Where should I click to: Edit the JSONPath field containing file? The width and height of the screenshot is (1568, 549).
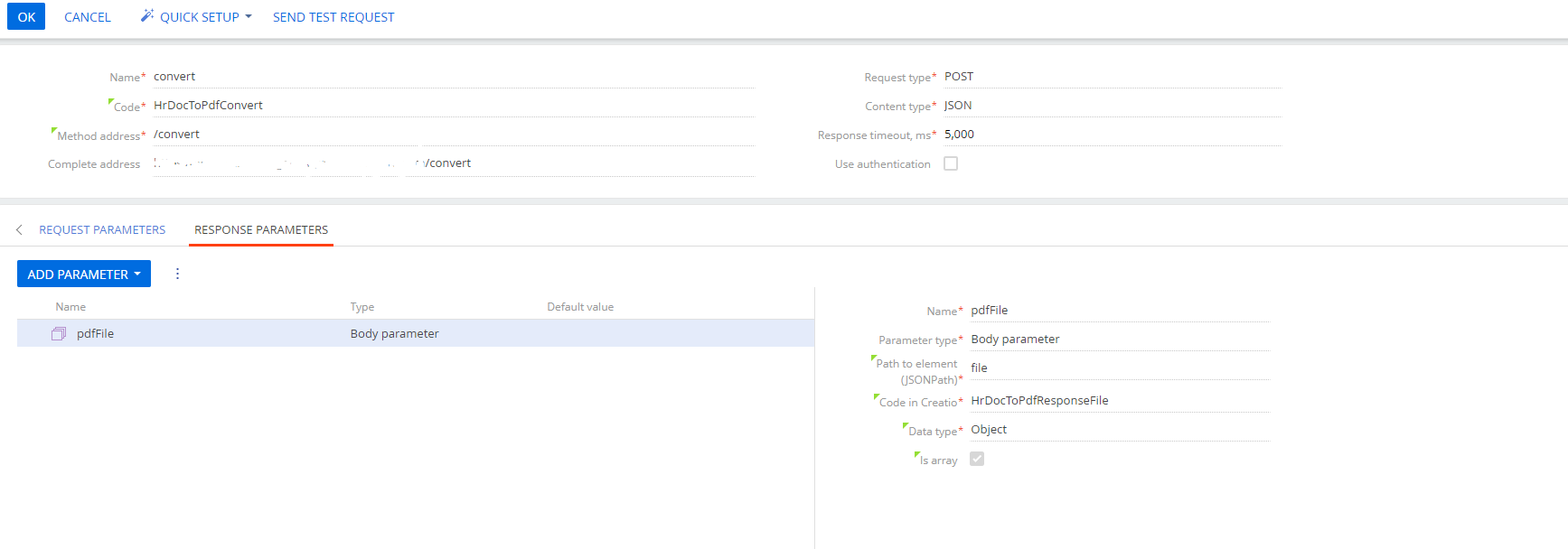click(1120, 368)
